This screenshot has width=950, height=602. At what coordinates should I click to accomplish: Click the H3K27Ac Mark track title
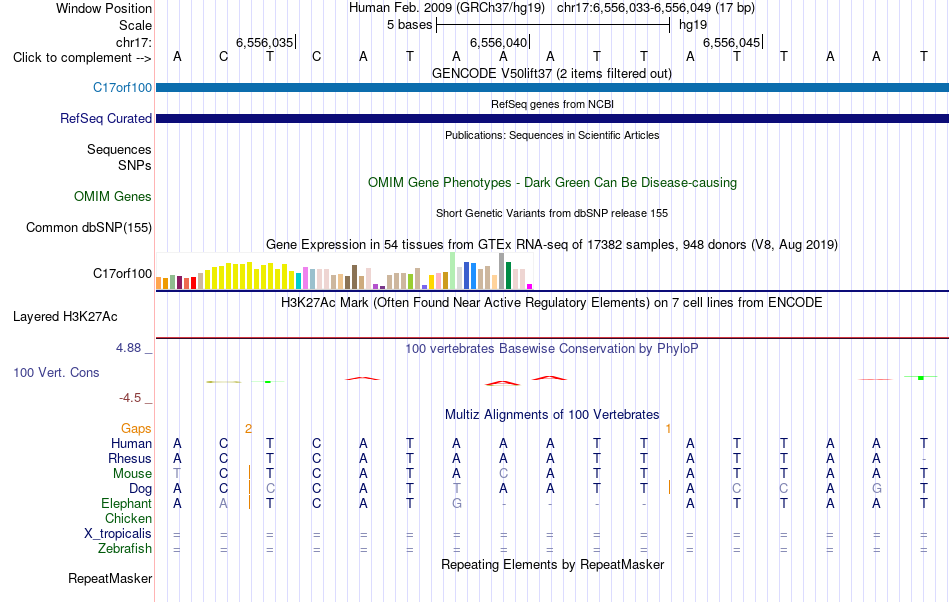pyautogui.click(x=552, y=302)
